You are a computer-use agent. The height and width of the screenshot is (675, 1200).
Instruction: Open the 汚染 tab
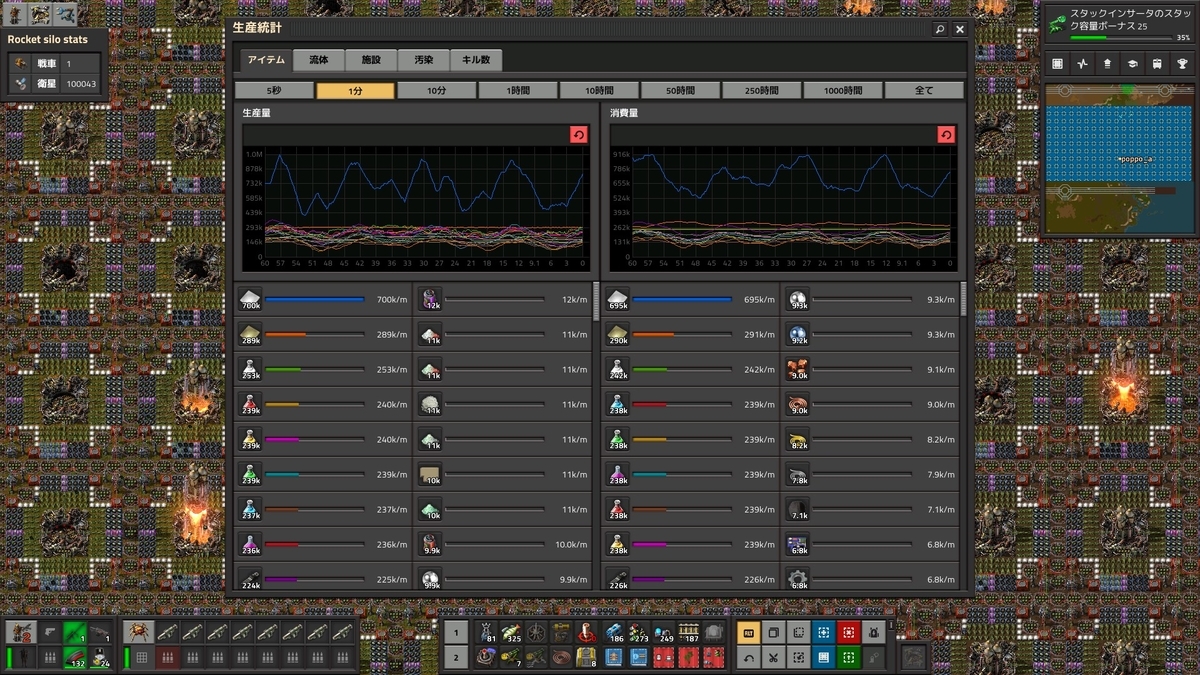click(423, 60)
